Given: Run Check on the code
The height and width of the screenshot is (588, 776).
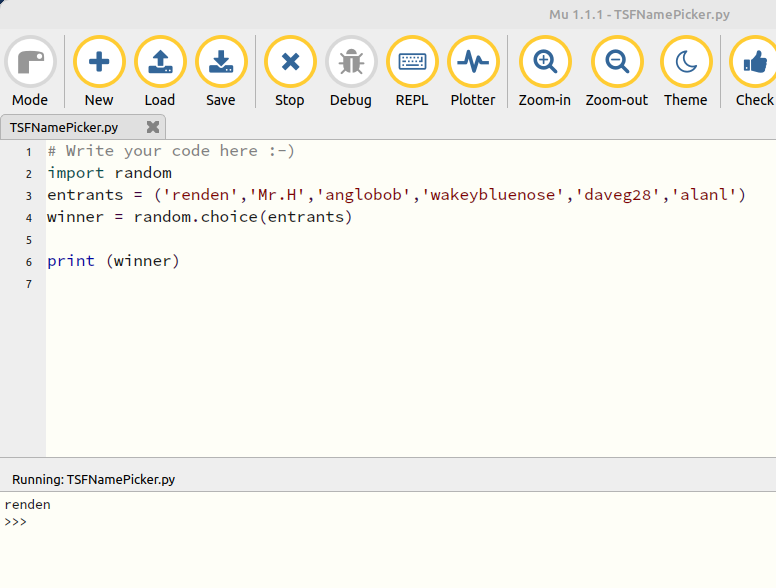Looking at the screenshot, I should coord(754,63).
